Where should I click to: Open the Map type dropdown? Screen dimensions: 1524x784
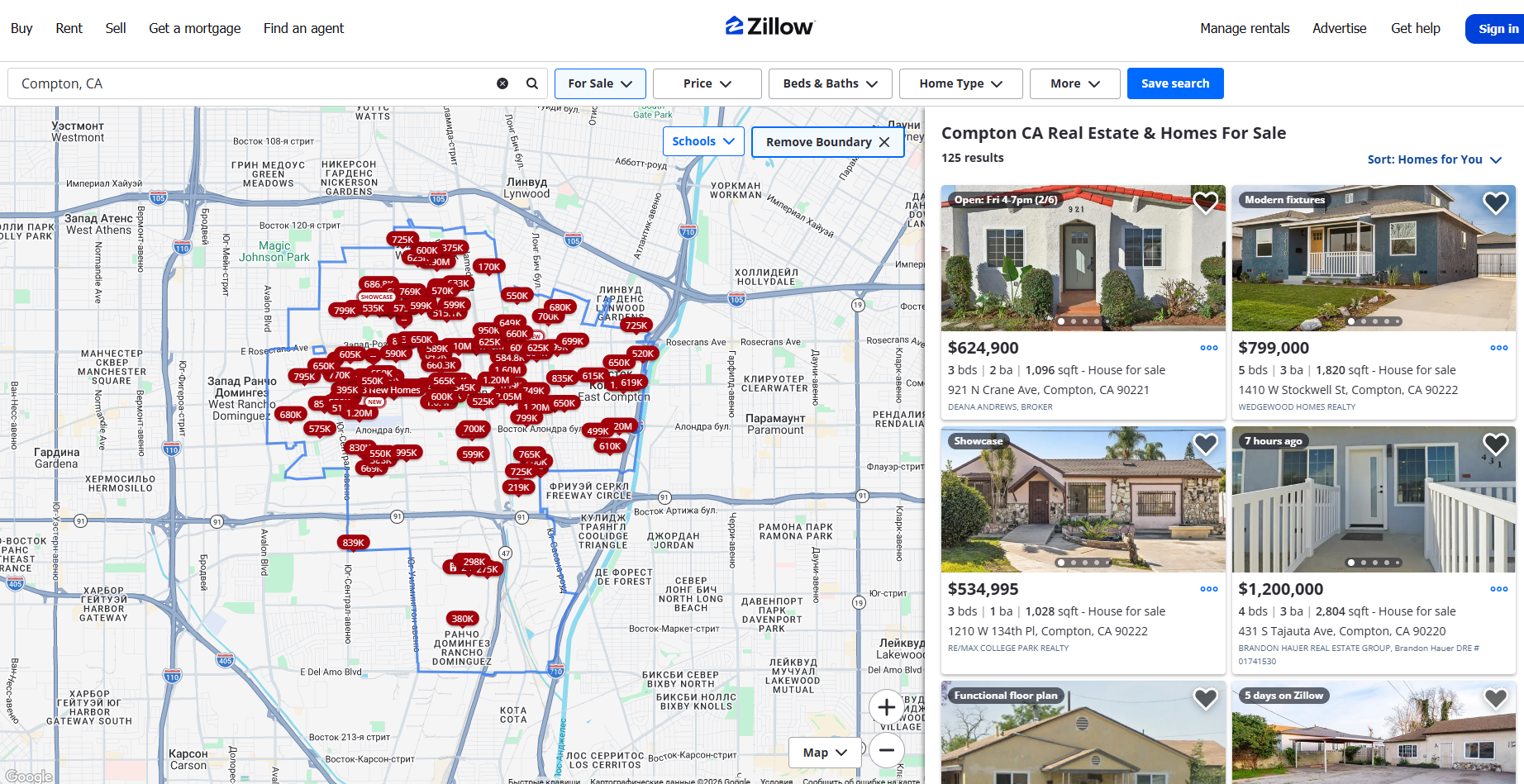pyautogui.click(x=825, y=753)
